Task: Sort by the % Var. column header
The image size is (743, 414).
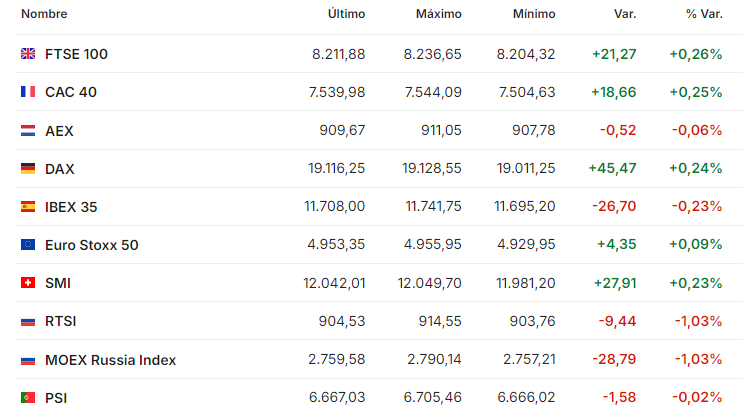Action: tap(704, 14)
